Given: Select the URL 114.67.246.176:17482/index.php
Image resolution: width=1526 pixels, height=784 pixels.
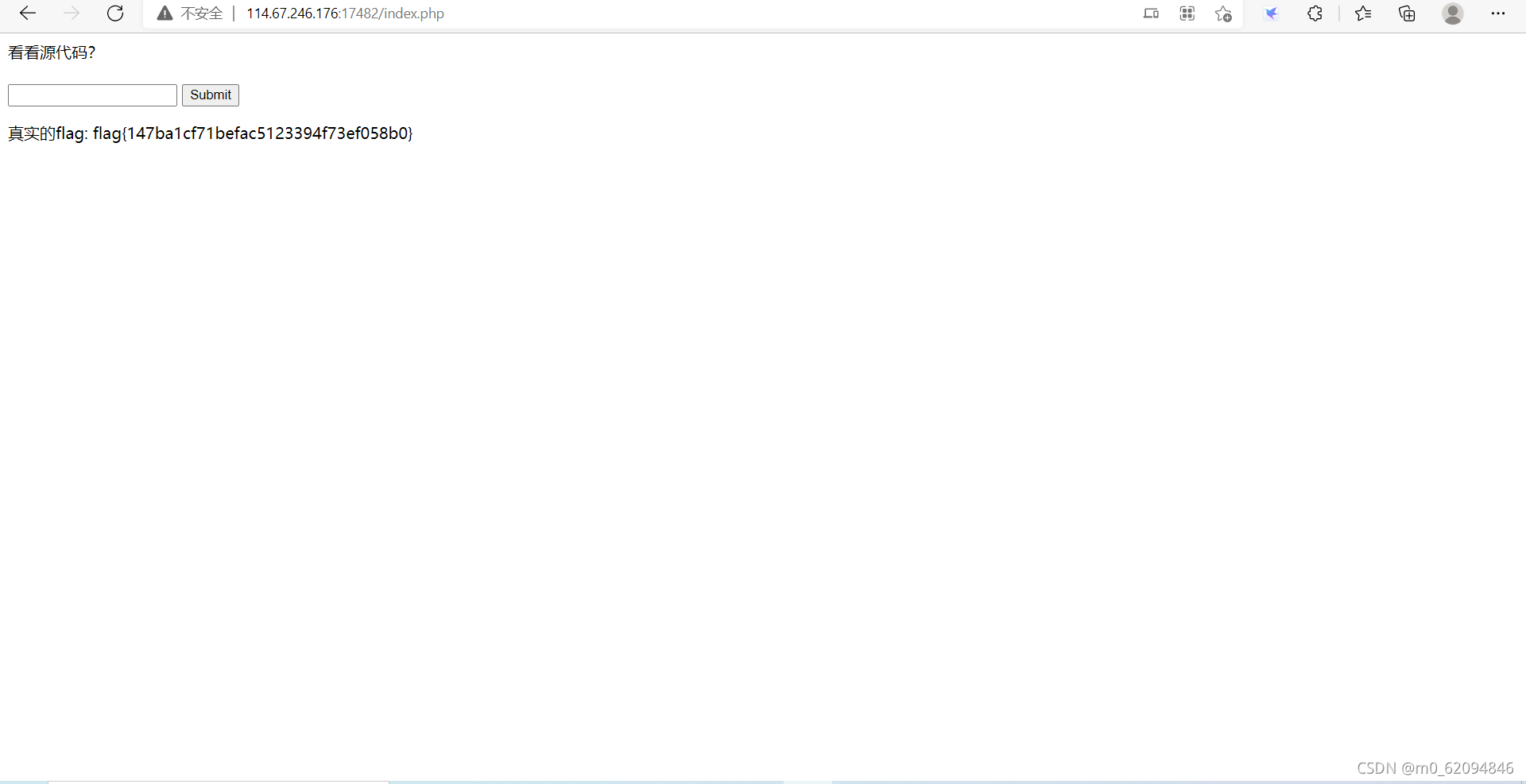Looking at the screenshot, I should (x=345, y=14).
